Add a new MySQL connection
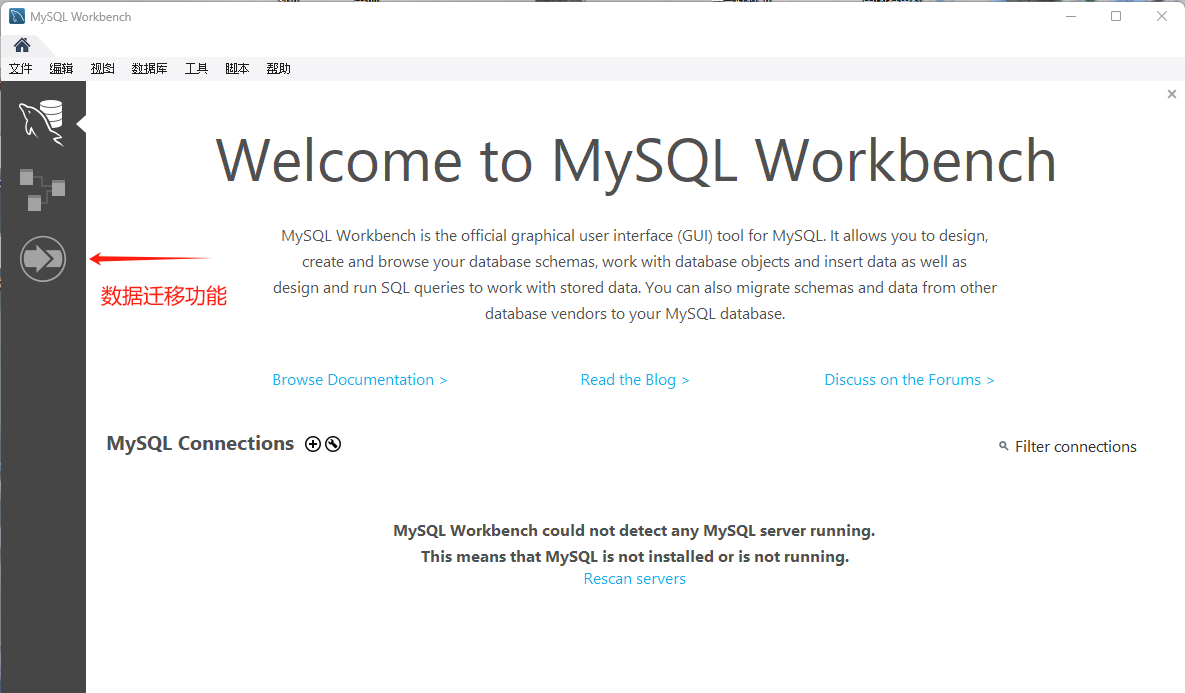This screenshot has width=1185, height=693. [313, 444]
